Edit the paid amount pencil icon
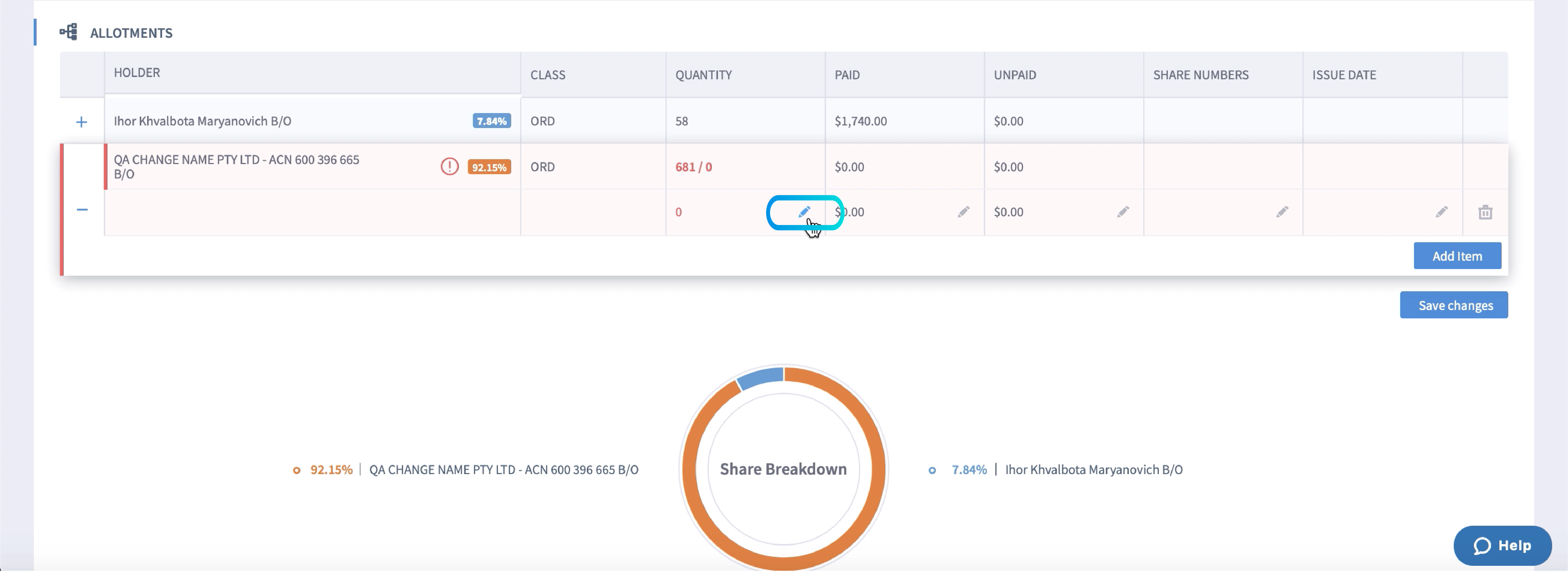The height and width of the screenshot is (571, 1568). (963, 212)
